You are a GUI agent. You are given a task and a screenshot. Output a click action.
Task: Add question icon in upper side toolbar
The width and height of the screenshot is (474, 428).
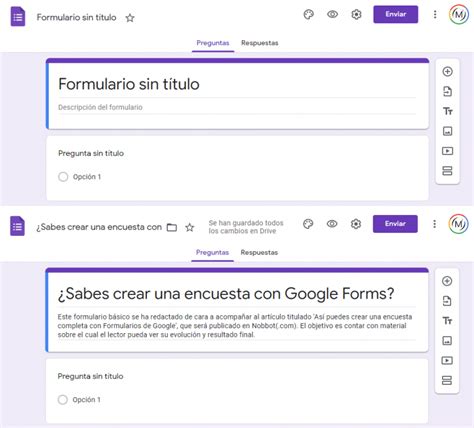(x=447, y=71)
